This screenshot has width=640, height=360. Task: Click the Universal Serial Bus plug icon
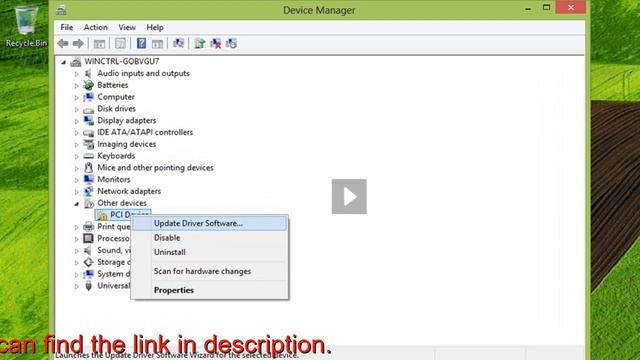point(88,286)
